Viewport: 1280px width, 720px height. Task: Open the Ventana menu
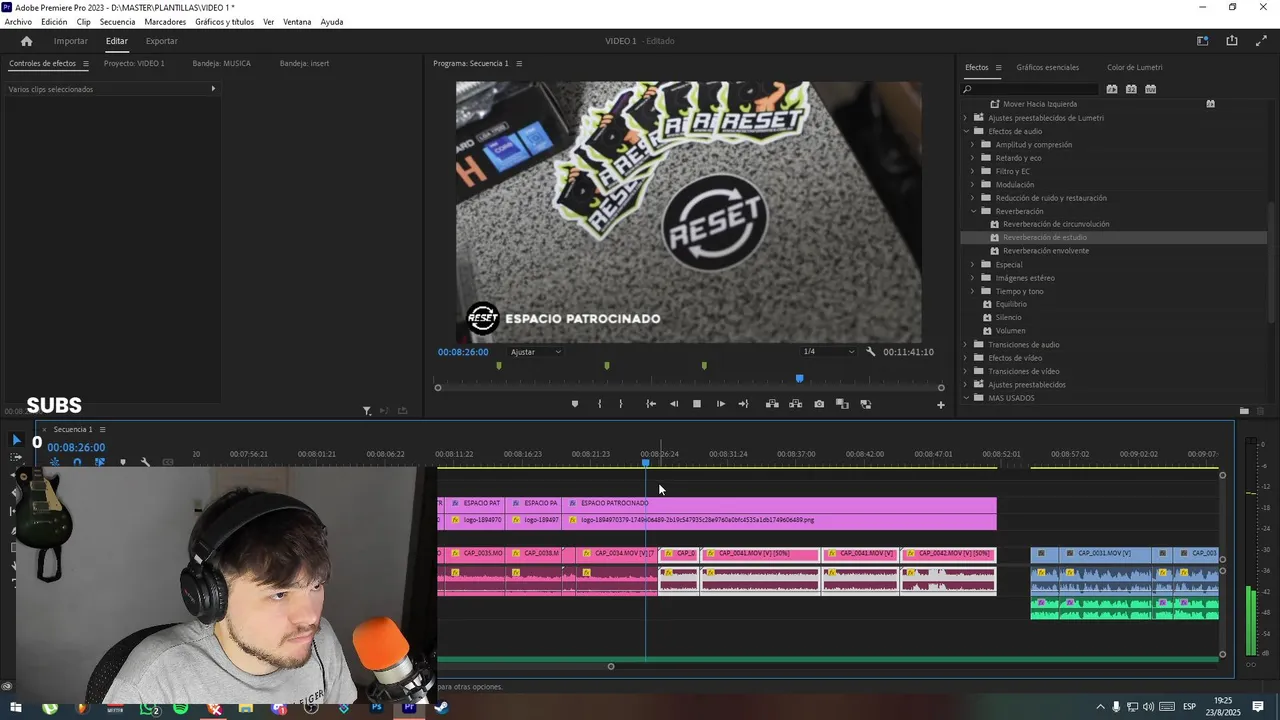click(297, 22)
